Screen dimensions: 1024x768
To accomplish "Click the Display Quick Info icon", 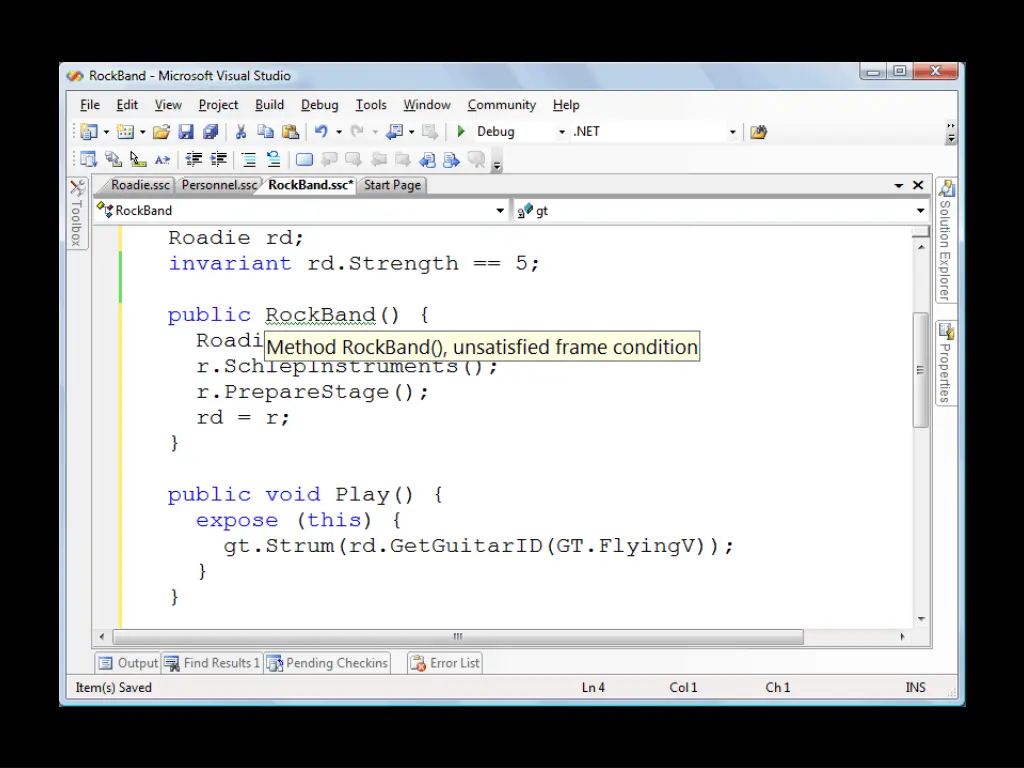I will [137, 159].
